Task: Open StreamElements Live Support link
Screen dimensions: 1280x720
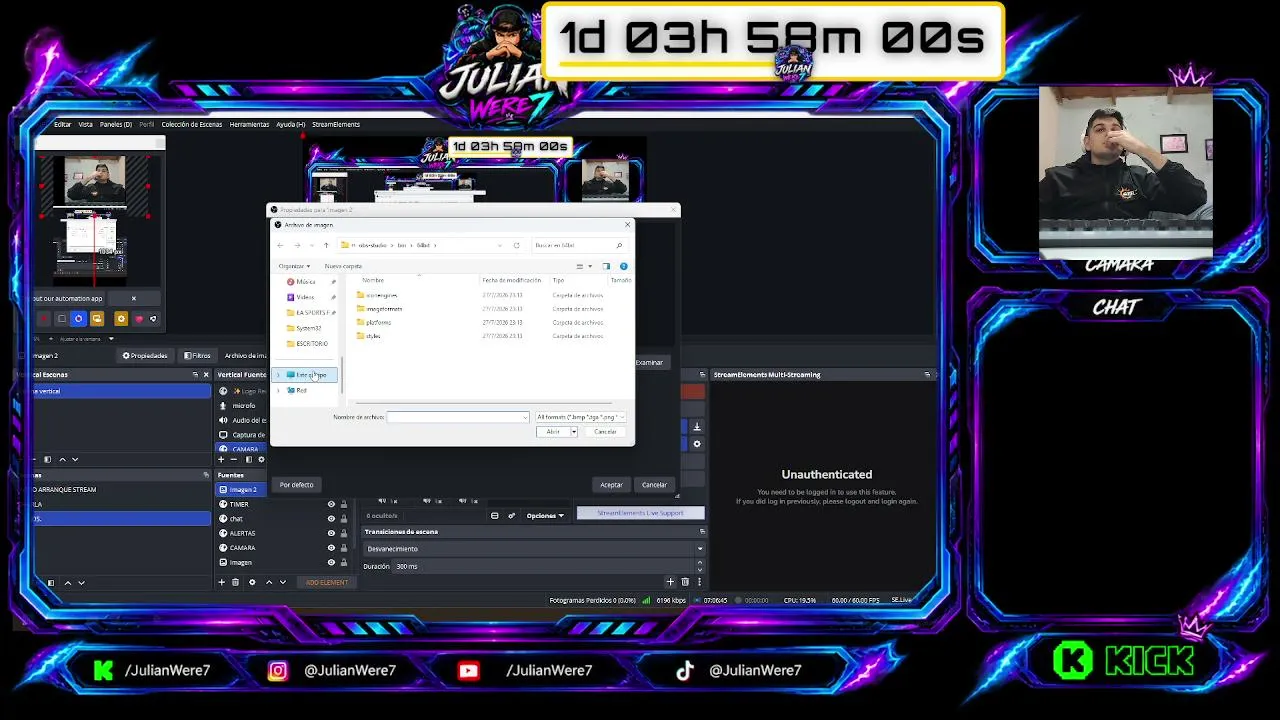Action: pos(640,513)
